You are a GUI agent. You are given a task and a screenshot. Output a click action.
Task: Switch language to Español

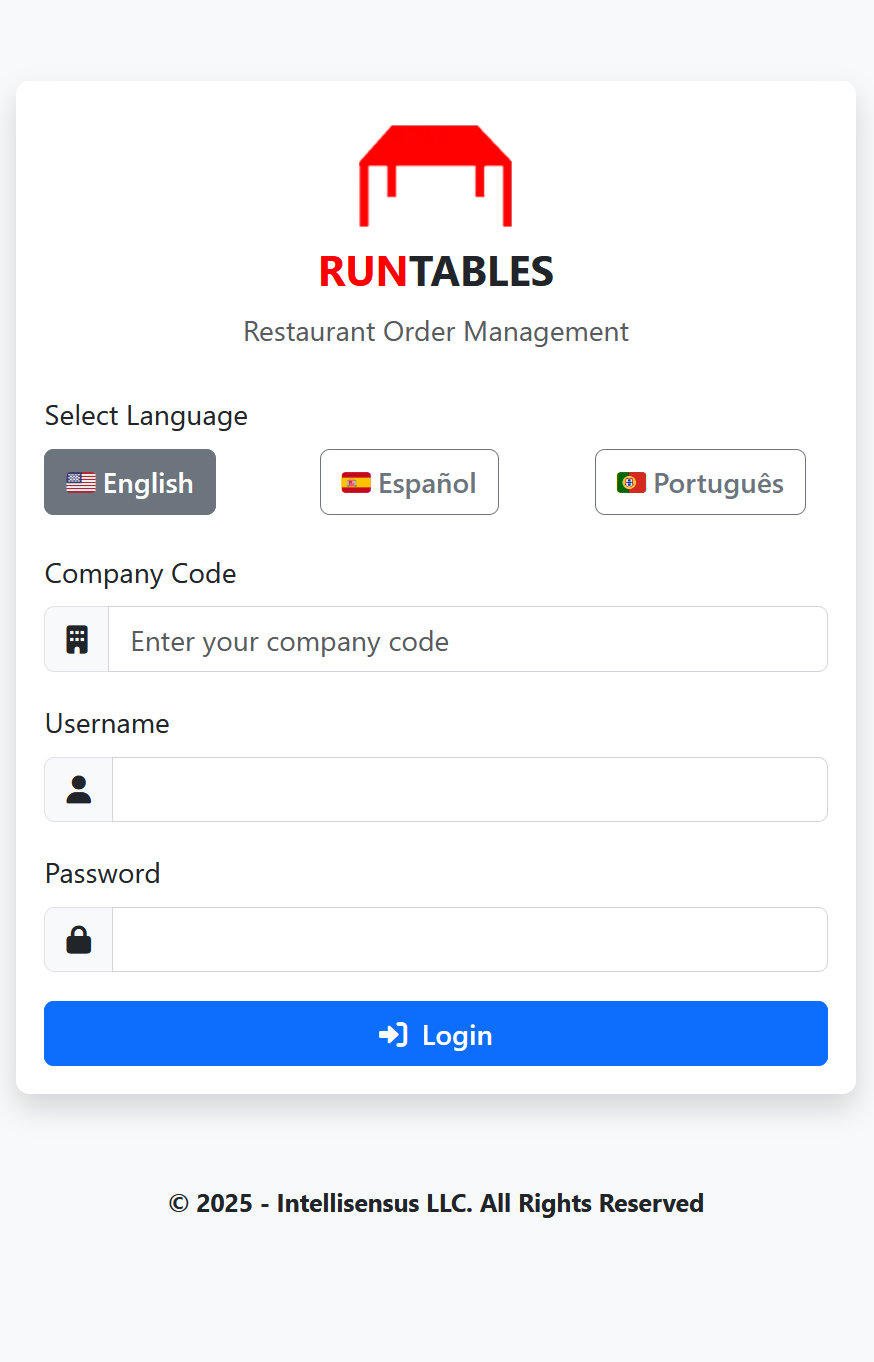point(409,482)
